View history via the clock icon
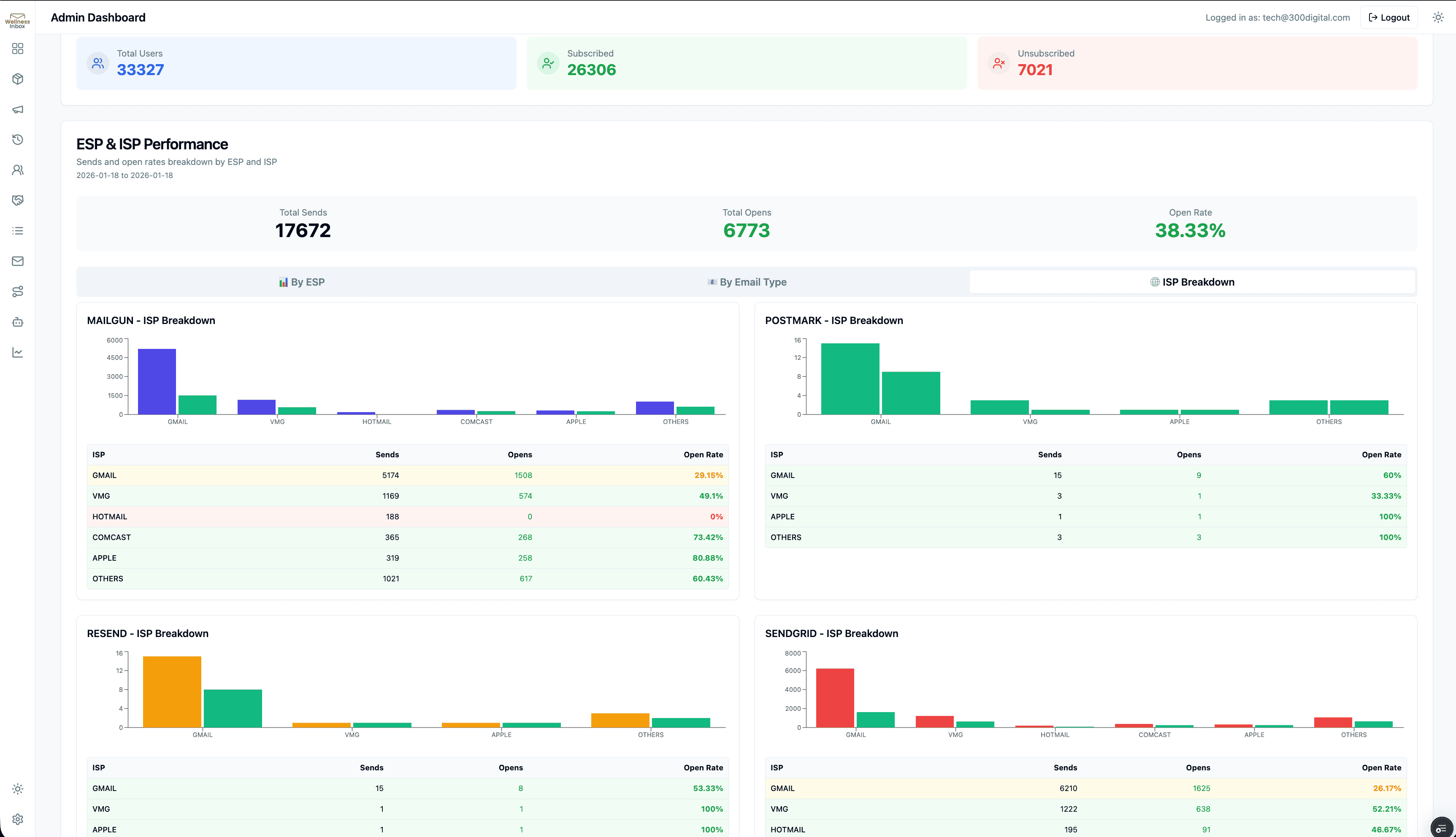 tap(18, 139)
